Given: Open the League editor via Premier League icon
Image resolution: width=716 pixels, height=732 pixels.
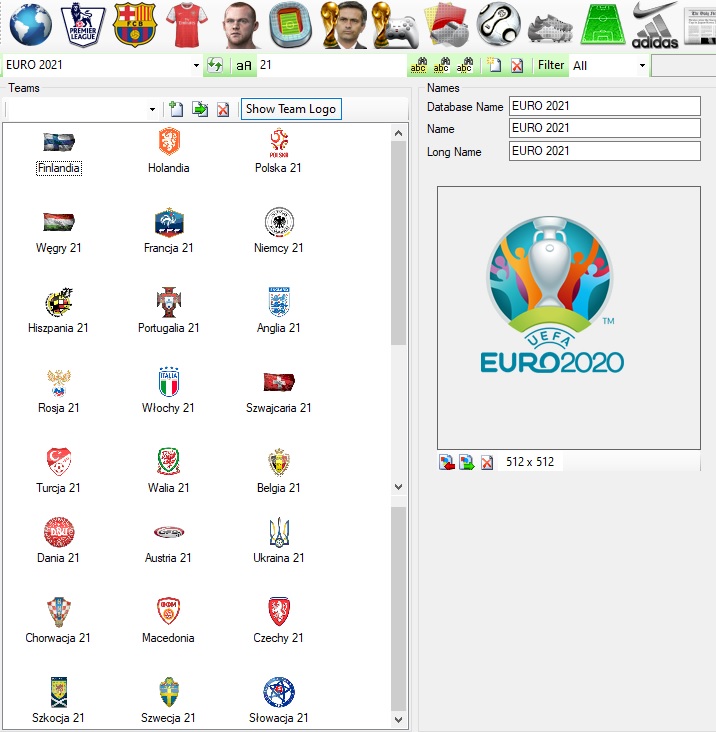Looking at the screenshot, I should (83, 24).
